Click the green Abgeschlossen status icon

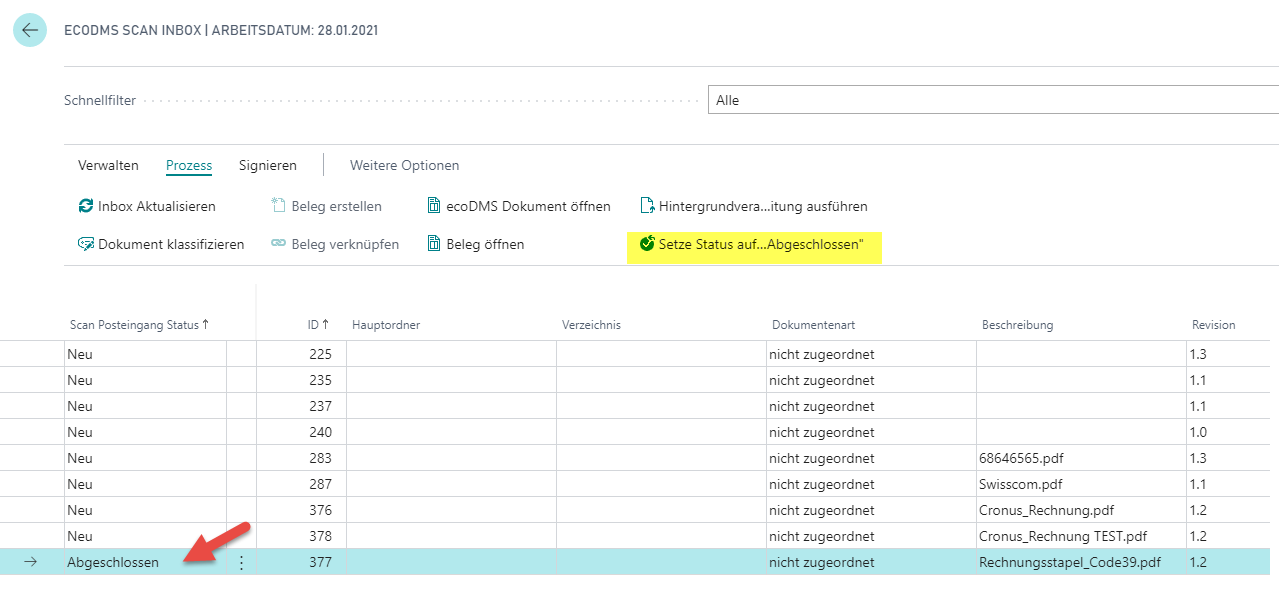click(647, 243)
